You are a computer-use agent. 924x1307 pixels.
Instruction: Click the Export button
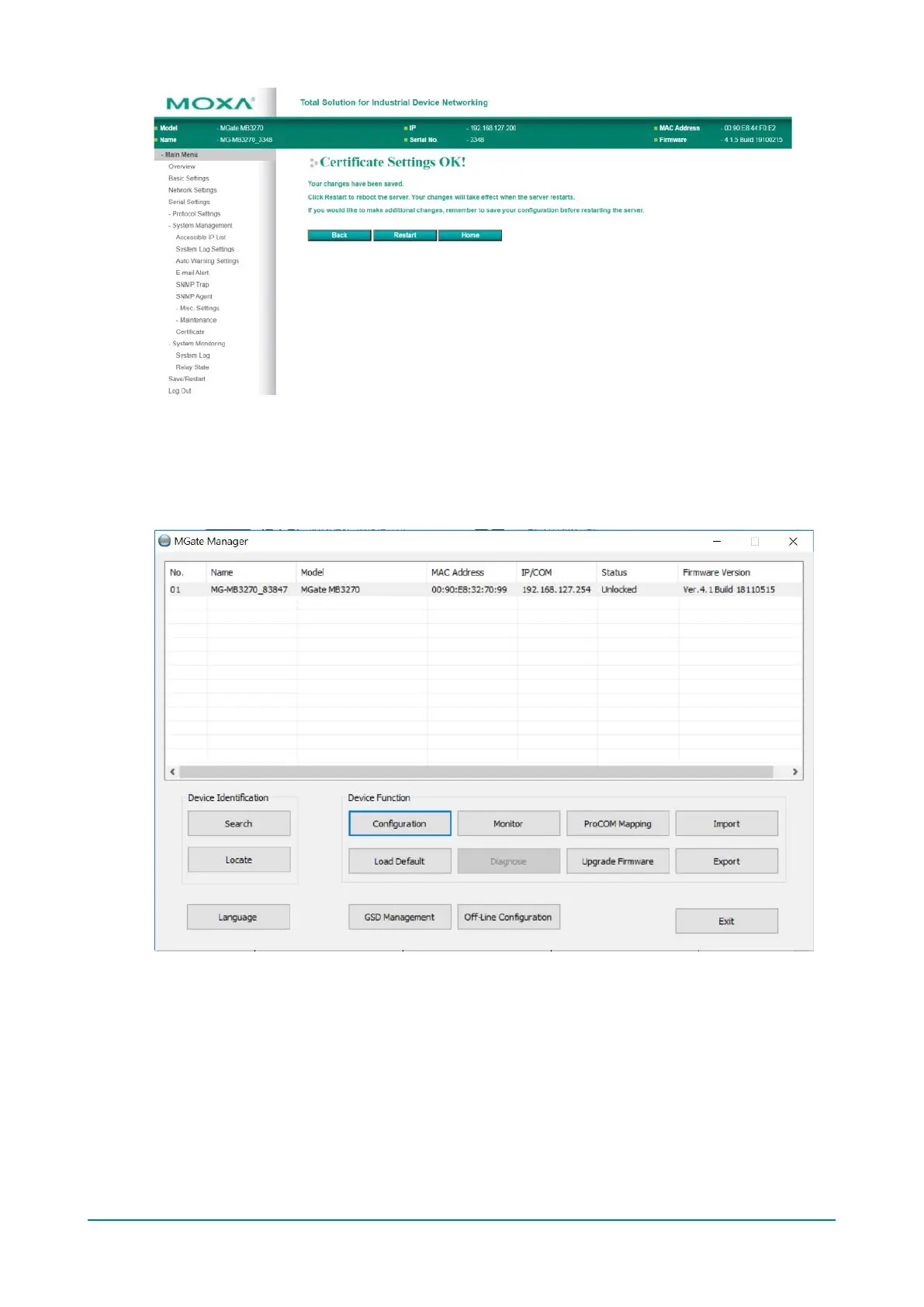coord(727,862)
